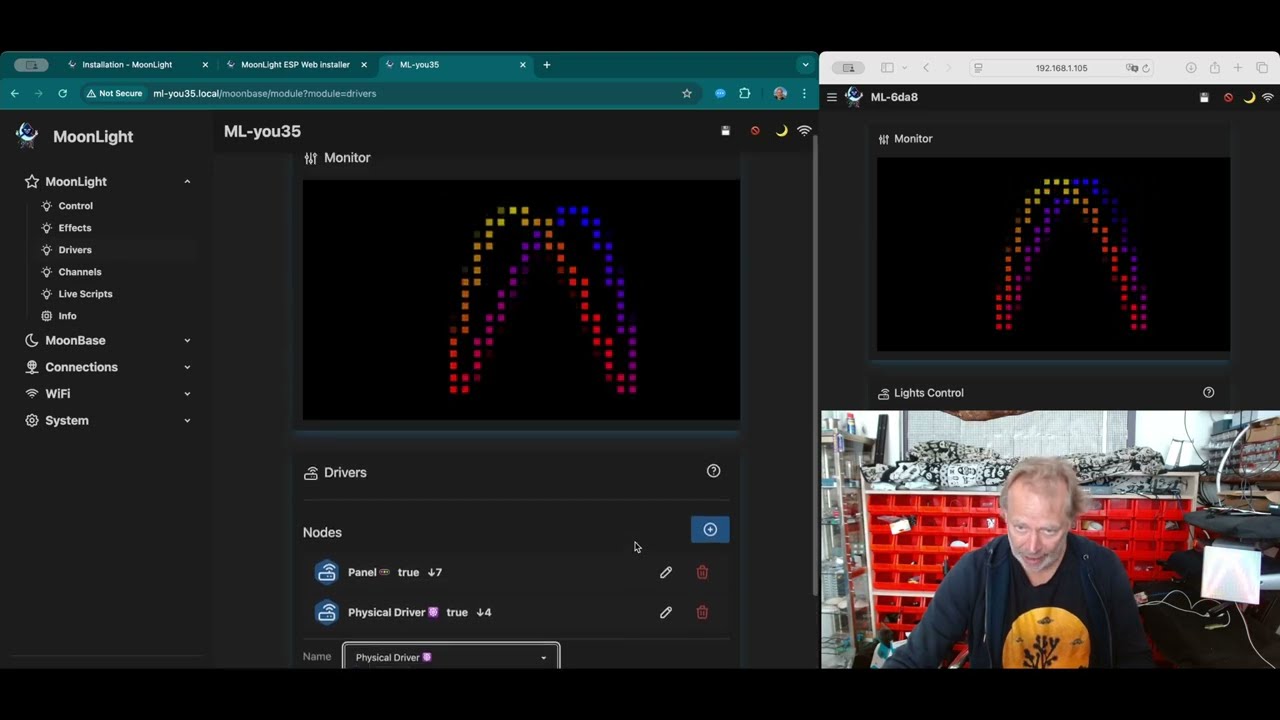Switch to the MoonLight ESP Web installer tab
Image resolution: width=1280 pixels, height=720 pixels.
295,64
